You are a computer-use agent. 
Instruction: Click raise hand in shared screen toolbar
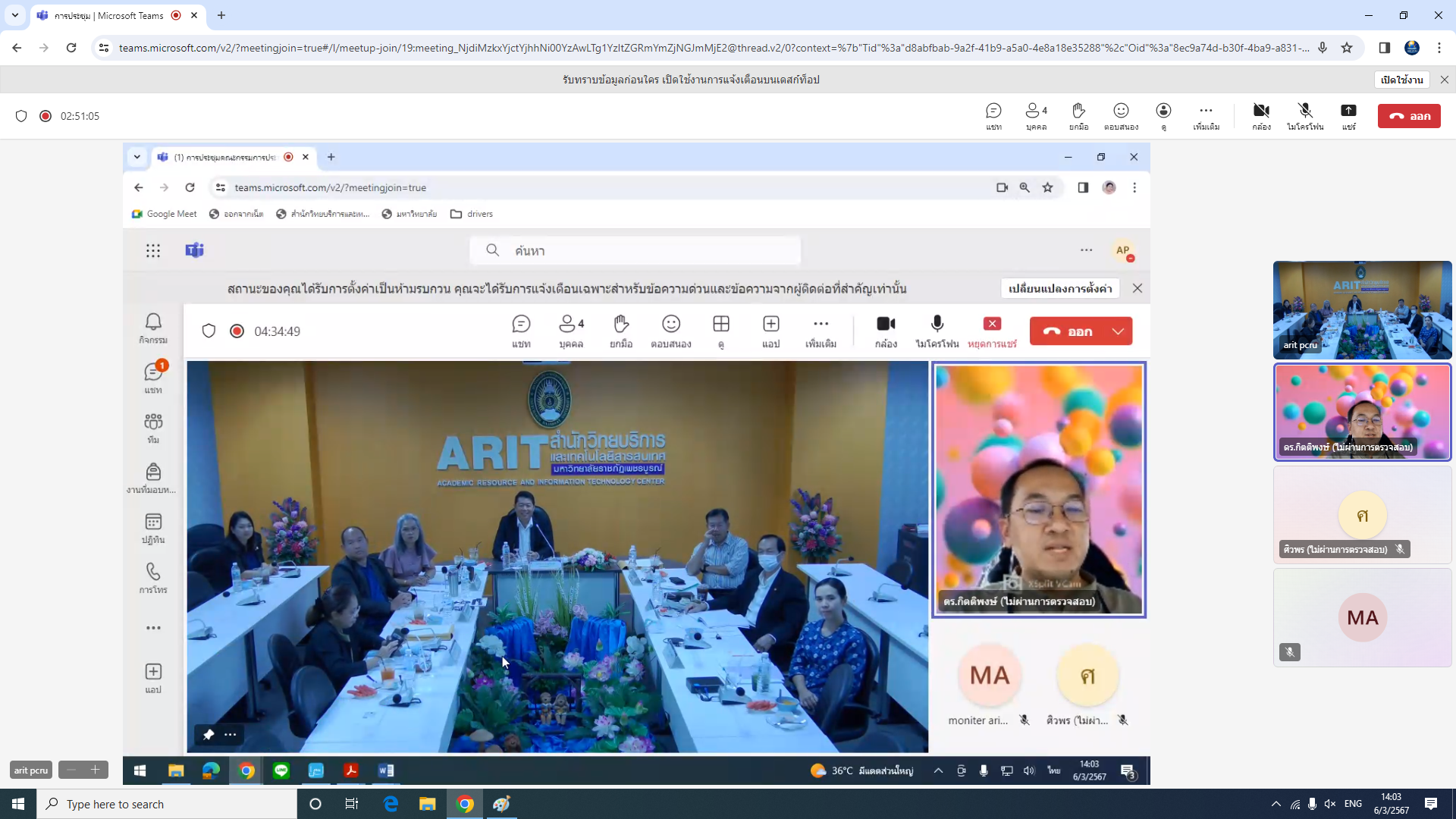pyautogui.click(x=621, y=331)
